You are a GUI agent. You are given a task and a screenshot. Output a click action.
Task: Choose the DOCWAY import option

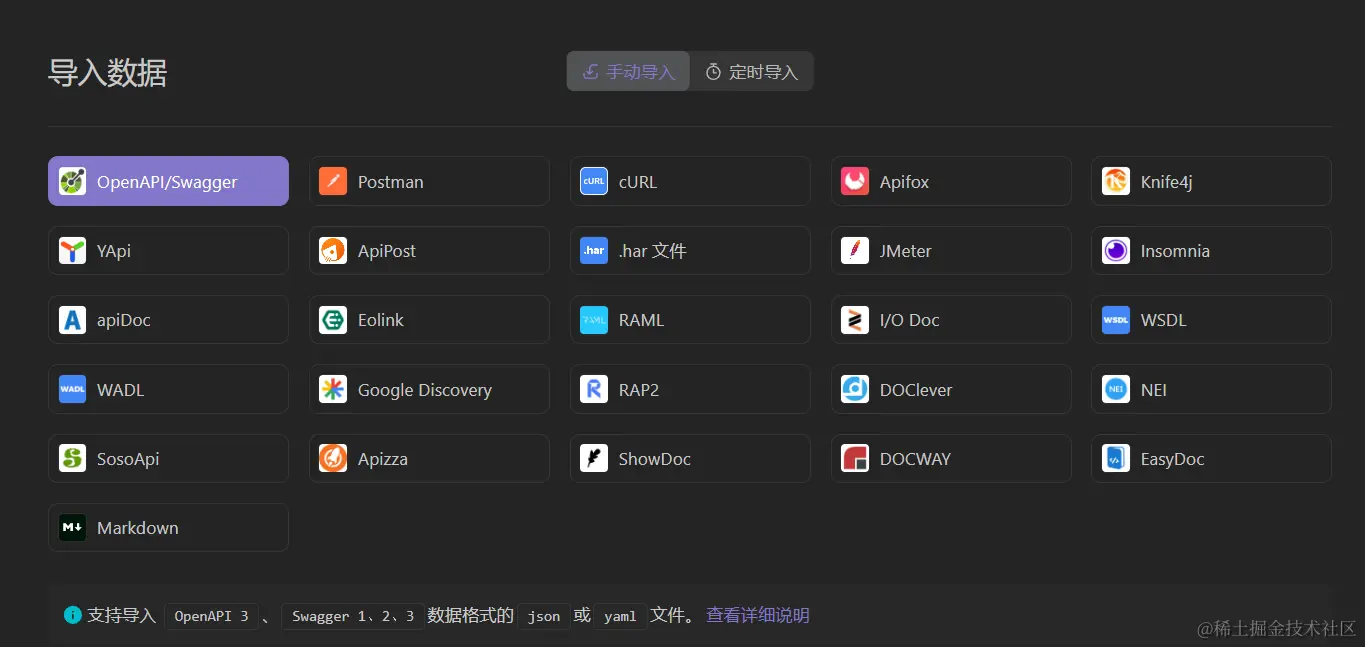click(x=951, y=458)
